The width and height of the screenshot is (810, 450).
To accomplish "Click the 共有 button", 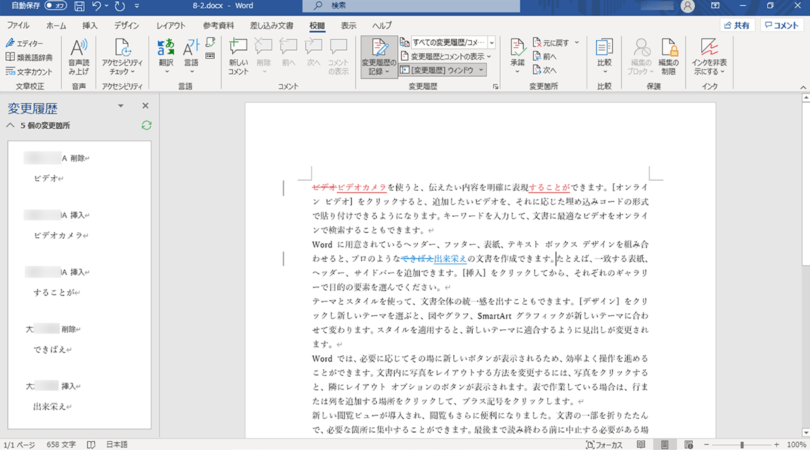I will [x=737, y=25].
